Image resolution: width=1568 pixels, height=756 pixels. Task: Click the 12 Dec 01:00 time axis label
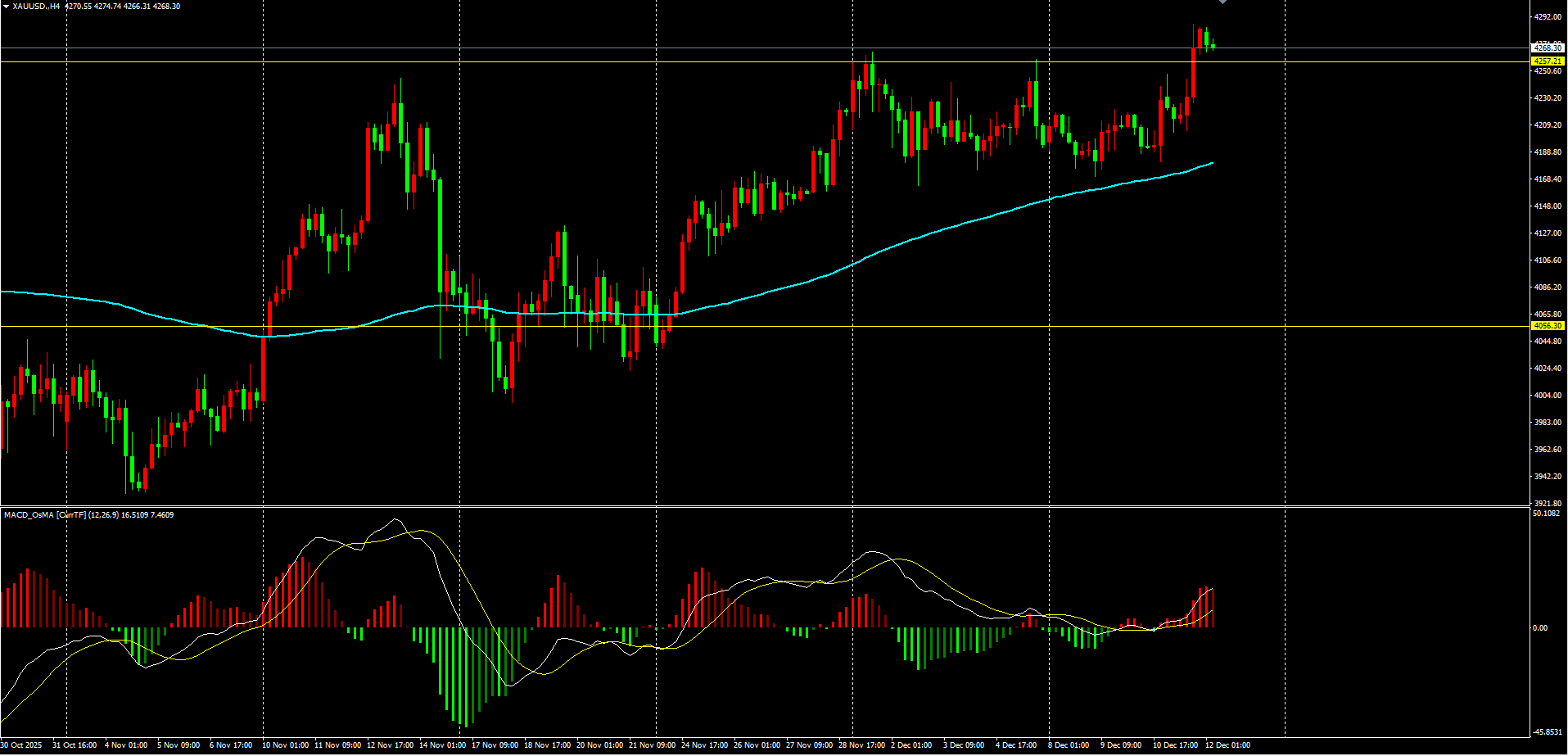pos(1227,745)
